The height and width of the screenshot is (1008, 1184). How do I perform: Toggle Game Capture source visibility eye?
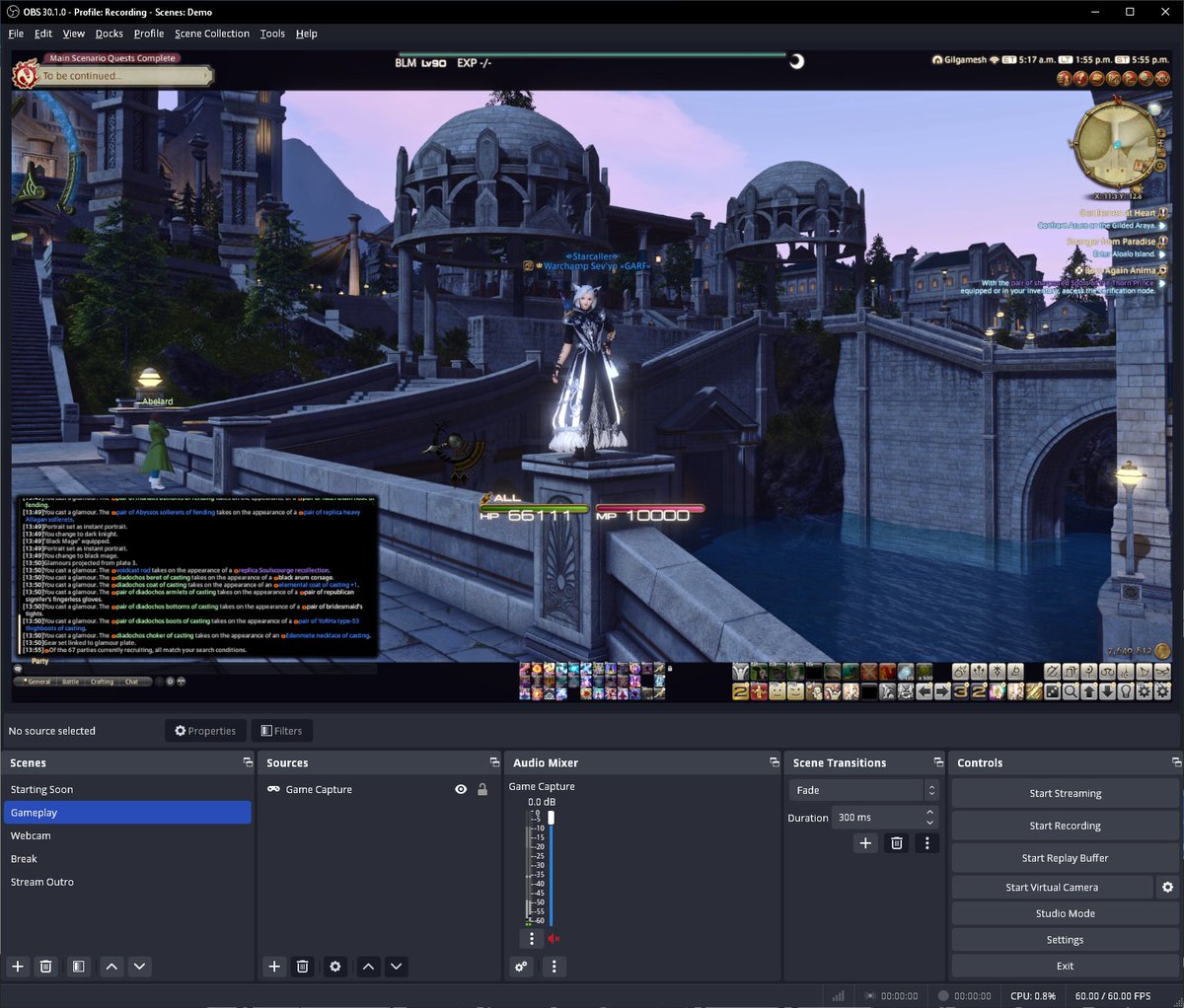(461, 789)
